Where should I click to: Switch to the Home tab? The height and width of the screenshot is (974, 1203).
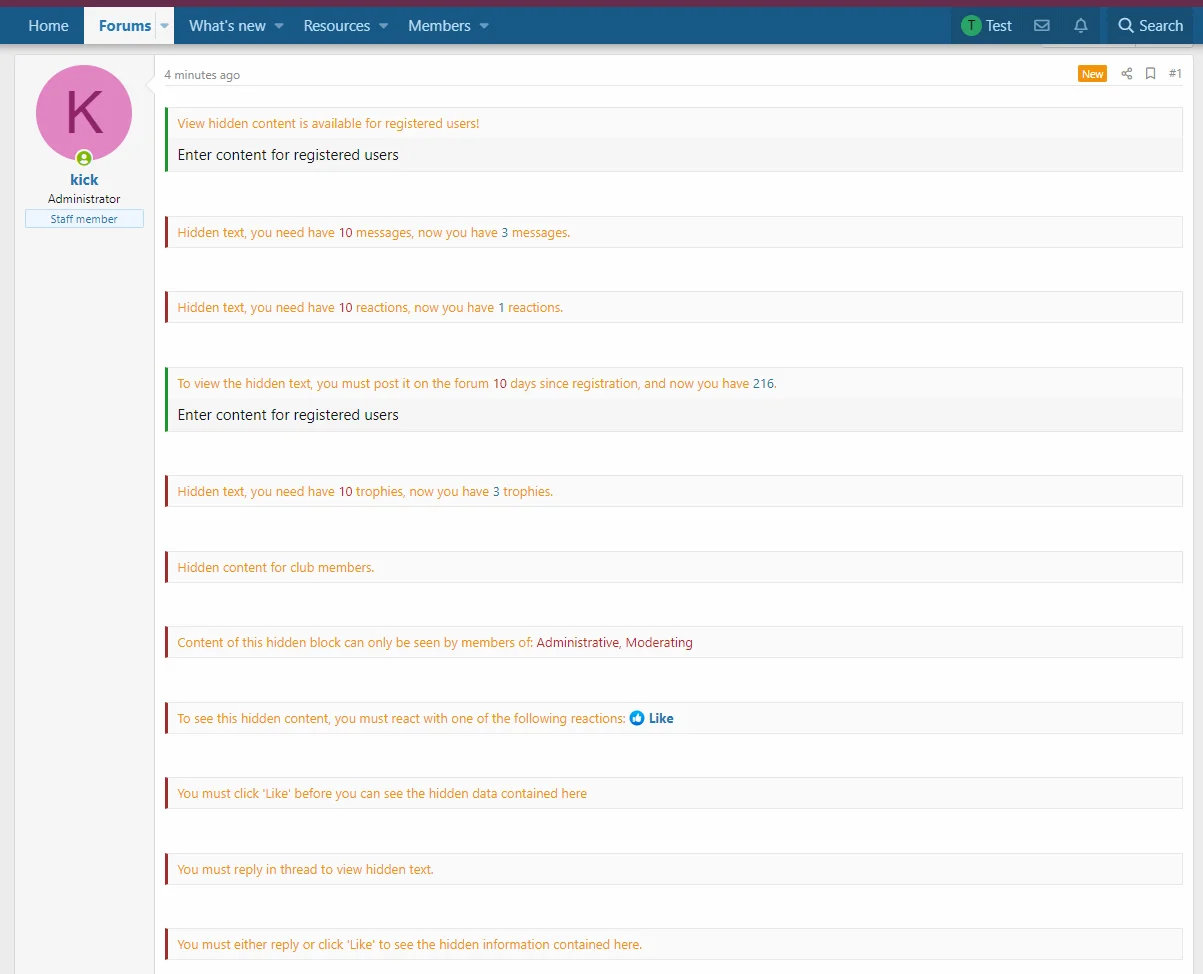[x=49, y=25]
